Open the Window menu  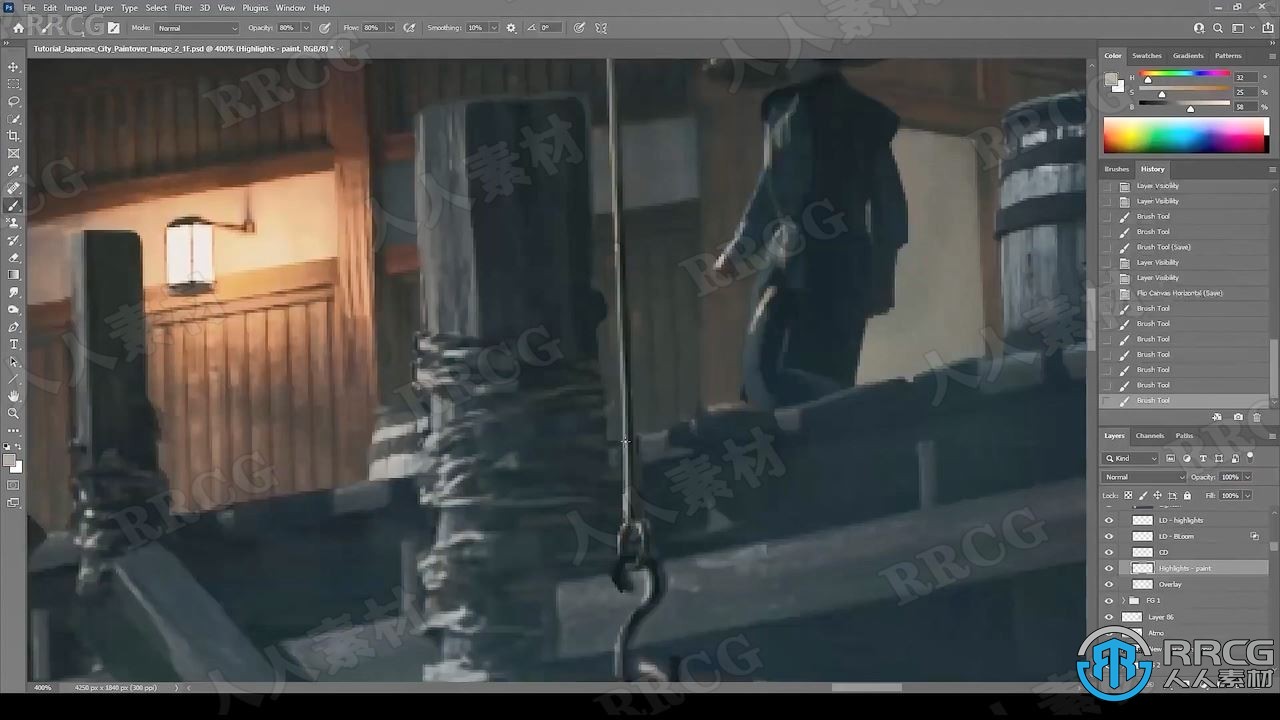tap(290, 8)
